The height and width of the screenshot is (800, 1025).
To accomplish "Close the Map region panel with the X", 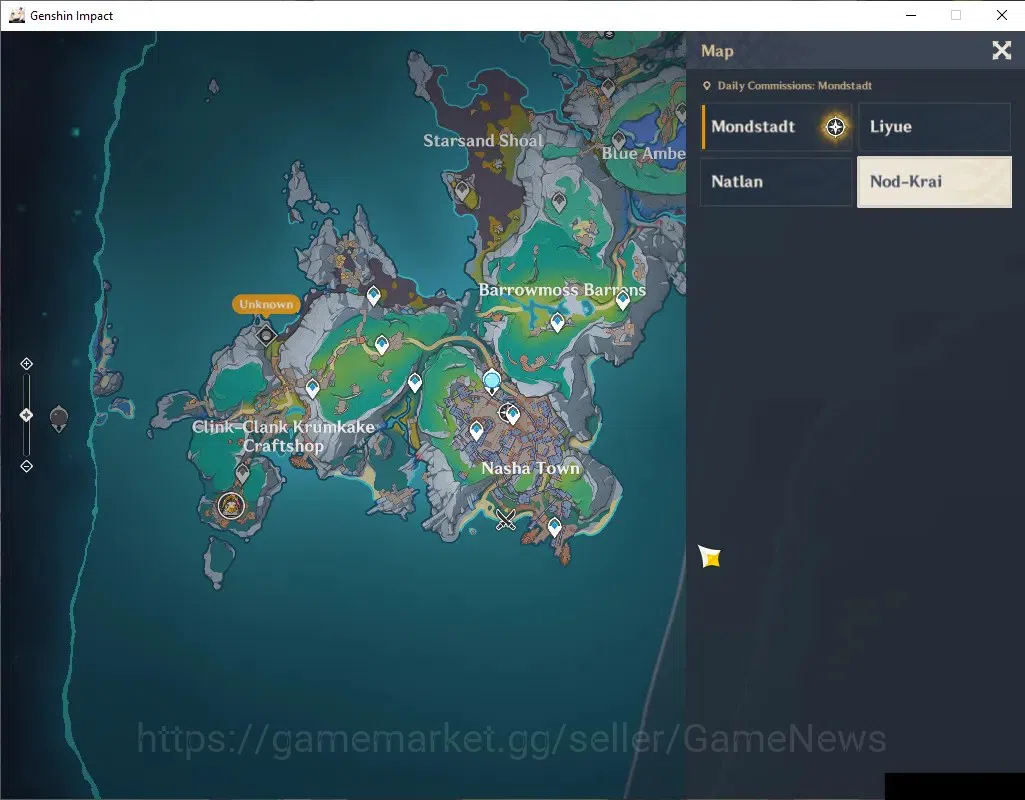I will click(1001, 50).
